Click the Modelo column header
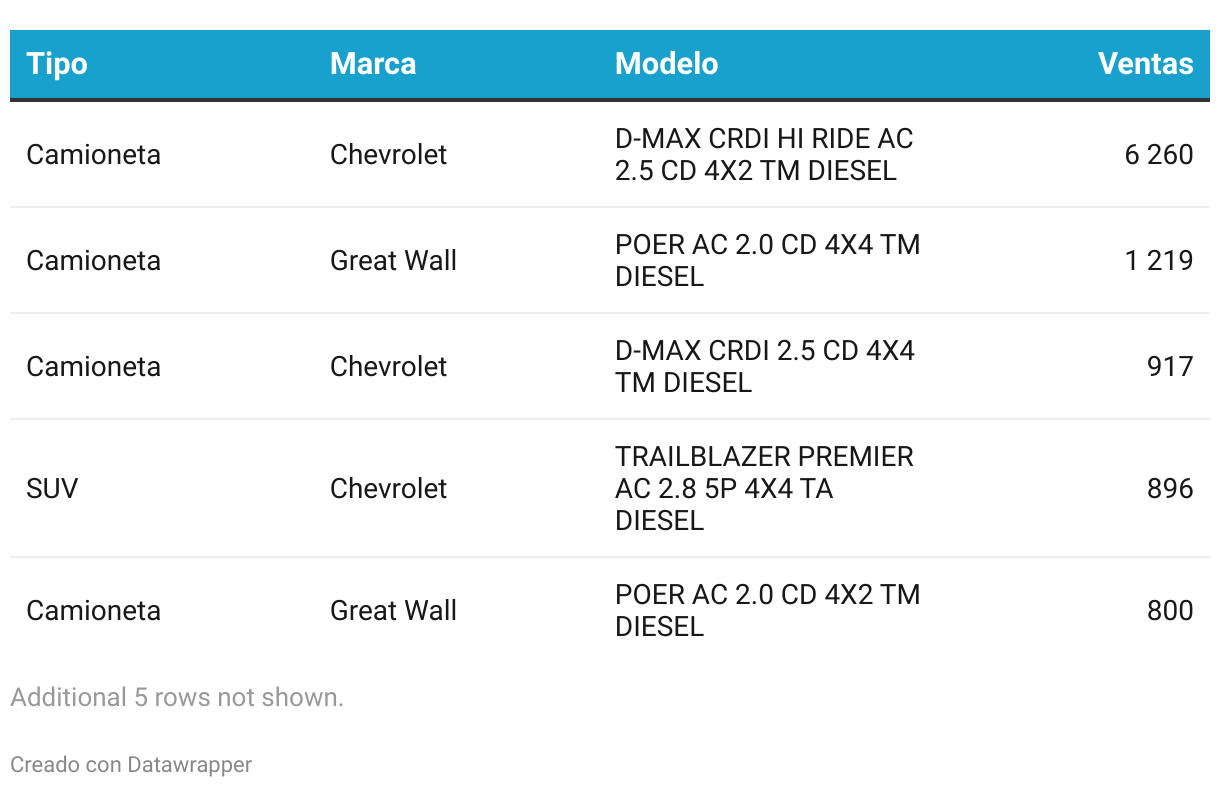Screen dimensions: 1220x788 (666, 64)
